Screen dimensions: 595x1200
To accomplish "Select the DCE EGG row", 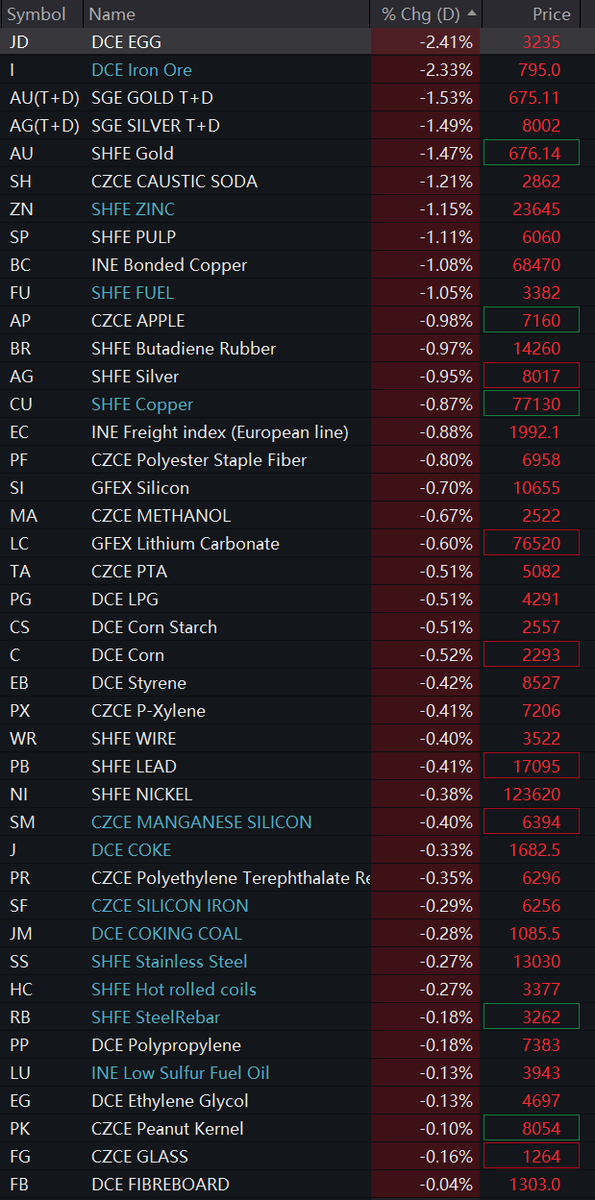I will (x=297, y=42).
